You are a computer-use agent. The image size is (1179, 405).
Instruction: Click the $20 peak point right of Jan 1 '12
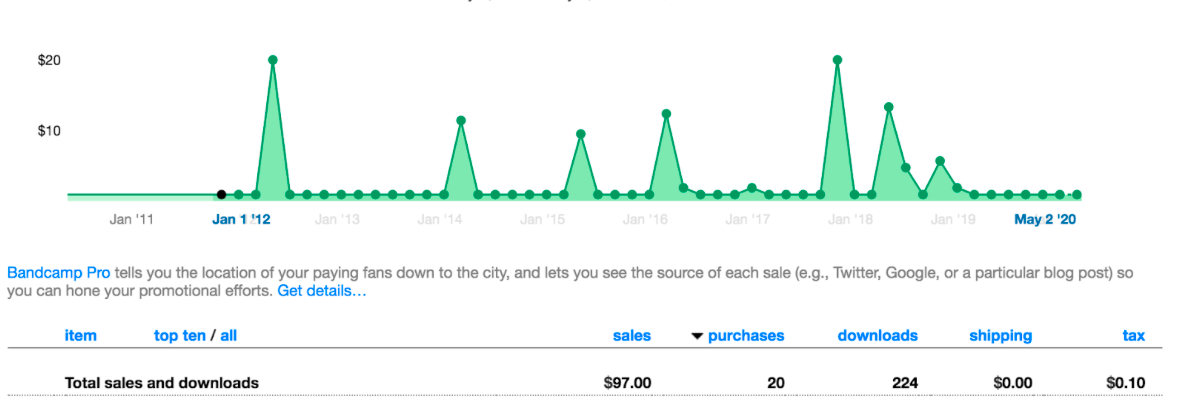pos(272,60)
